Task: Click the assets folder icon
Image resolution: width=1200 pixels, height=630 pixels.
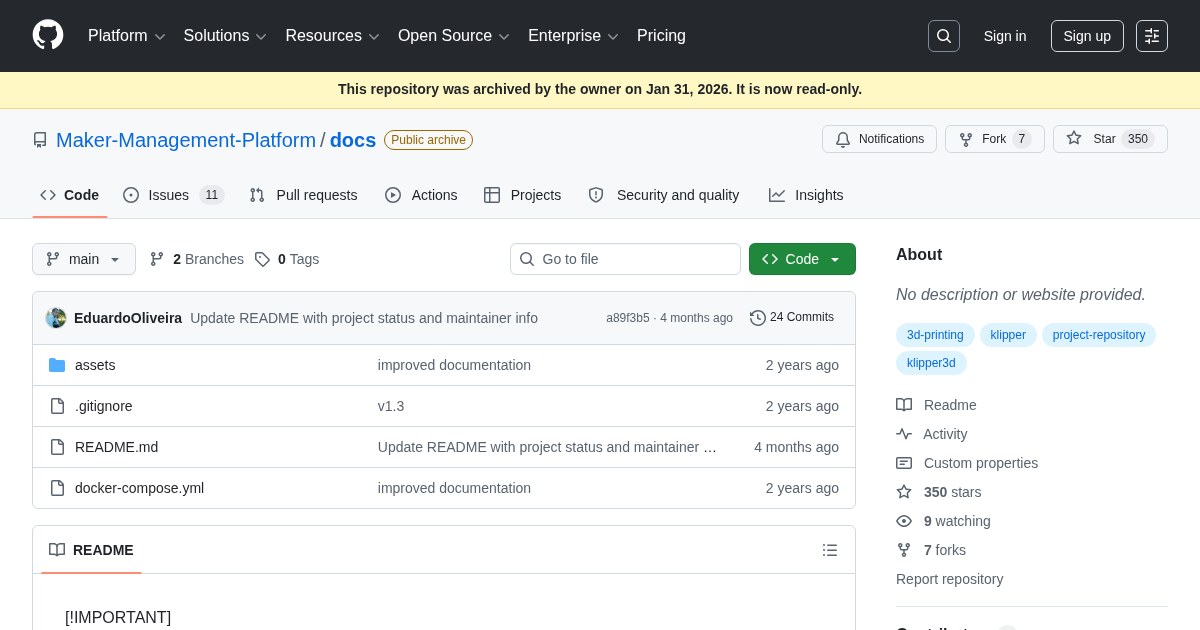Action: [57, 365]
